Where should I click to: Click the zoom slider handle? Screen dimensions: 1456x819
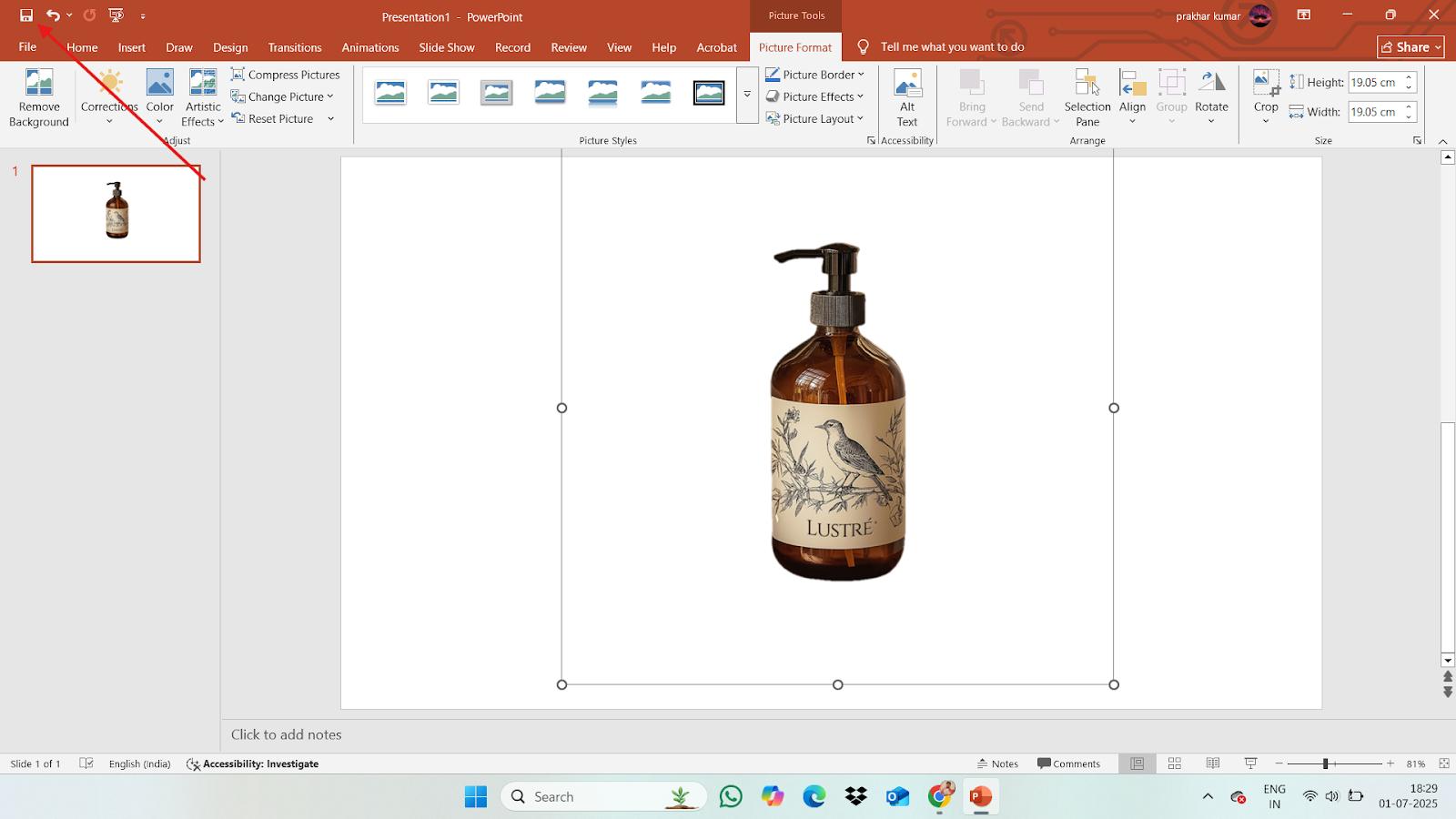(1325, 763)
